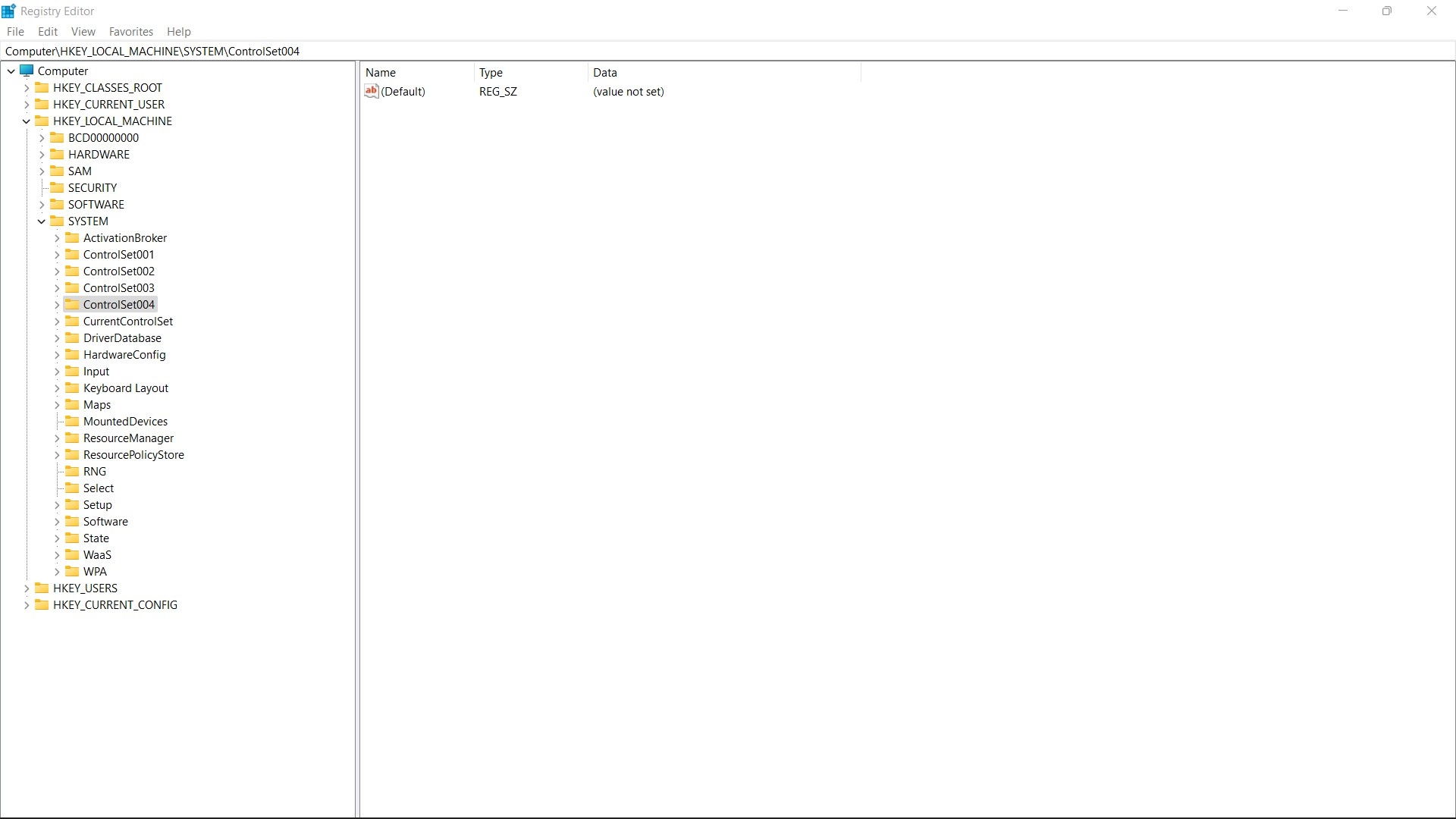
Task: Click the registry path address bar
Action: tap(728, 51)
